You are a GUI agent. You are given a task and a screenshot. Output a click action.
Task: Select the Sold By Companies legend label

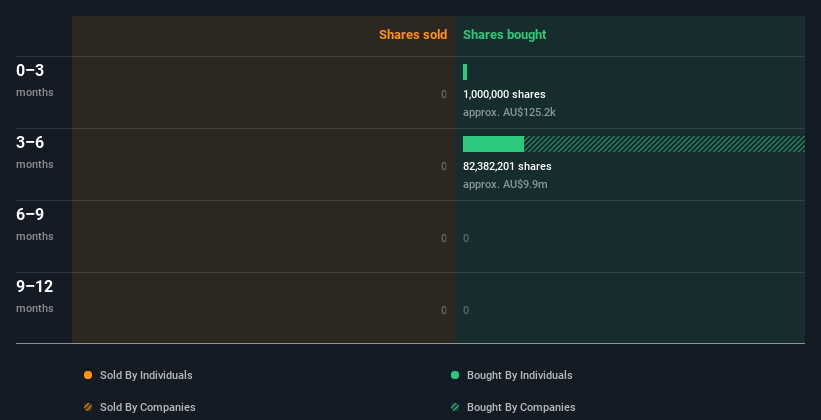pyautogui.click(x=148, y=407)
